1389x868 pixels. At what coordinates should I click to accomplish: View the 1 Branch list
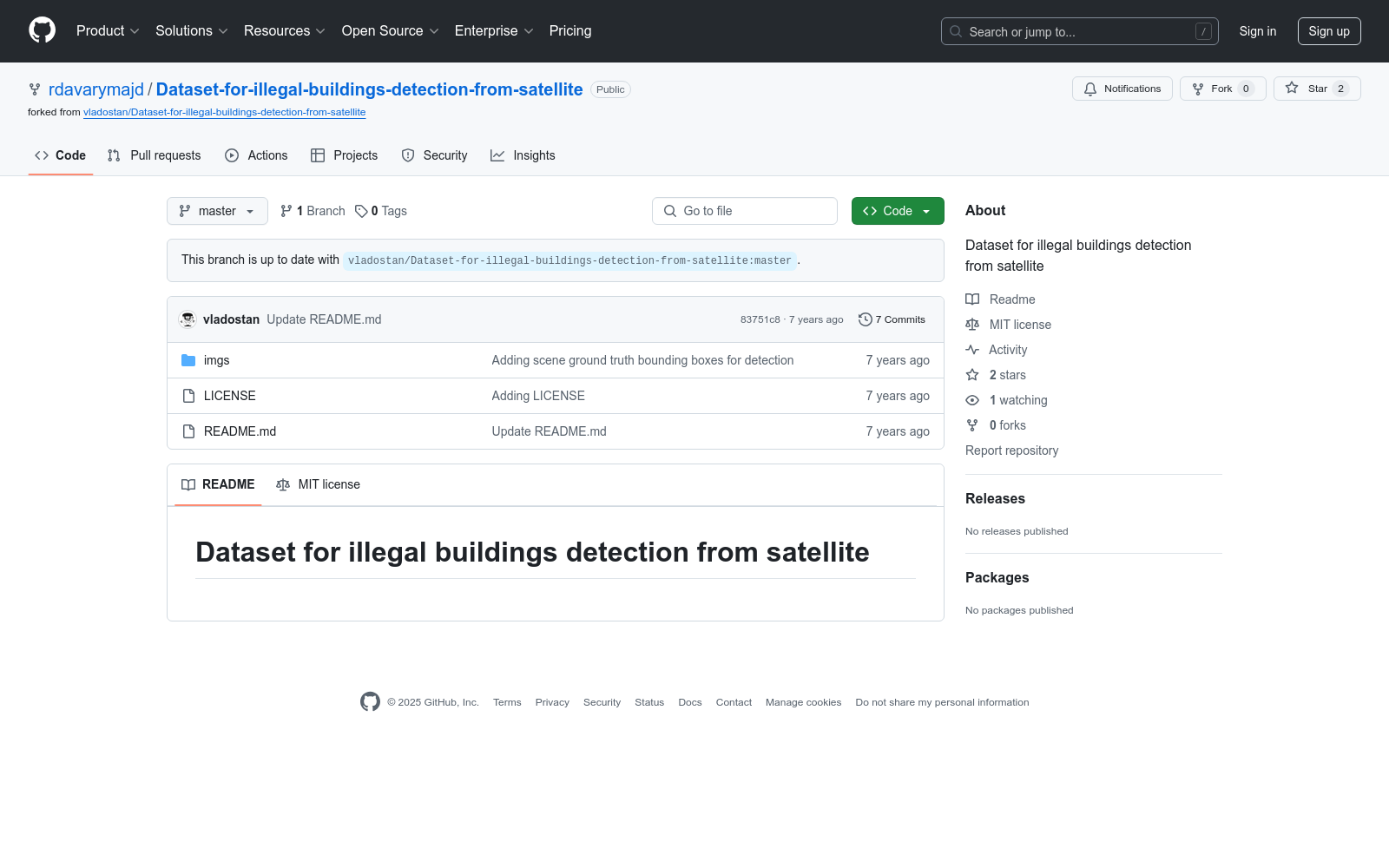pyautogui.click(x=313, y=211)
